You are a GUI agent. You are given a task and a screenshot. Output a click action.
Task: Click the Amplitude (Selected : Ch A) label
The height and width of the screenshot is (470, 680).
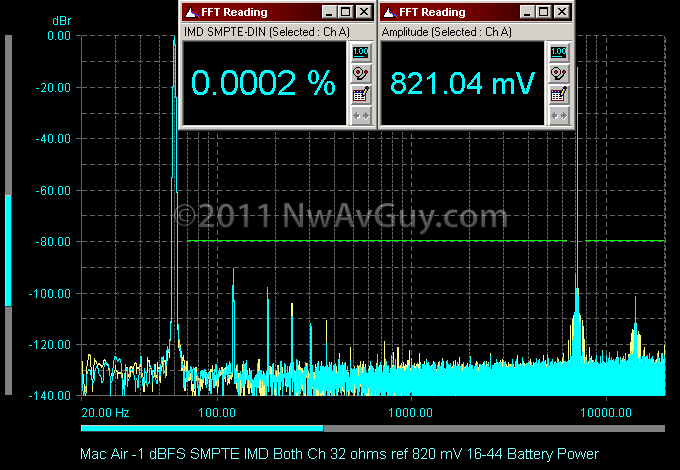pos(447,32)
